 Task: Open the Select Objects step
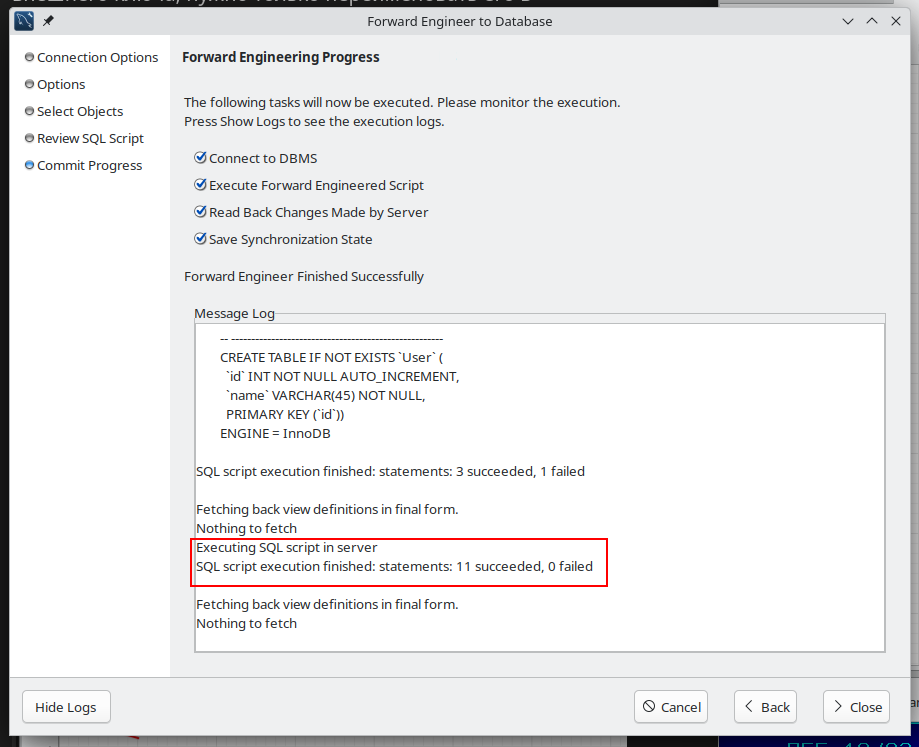pos(80,112)
